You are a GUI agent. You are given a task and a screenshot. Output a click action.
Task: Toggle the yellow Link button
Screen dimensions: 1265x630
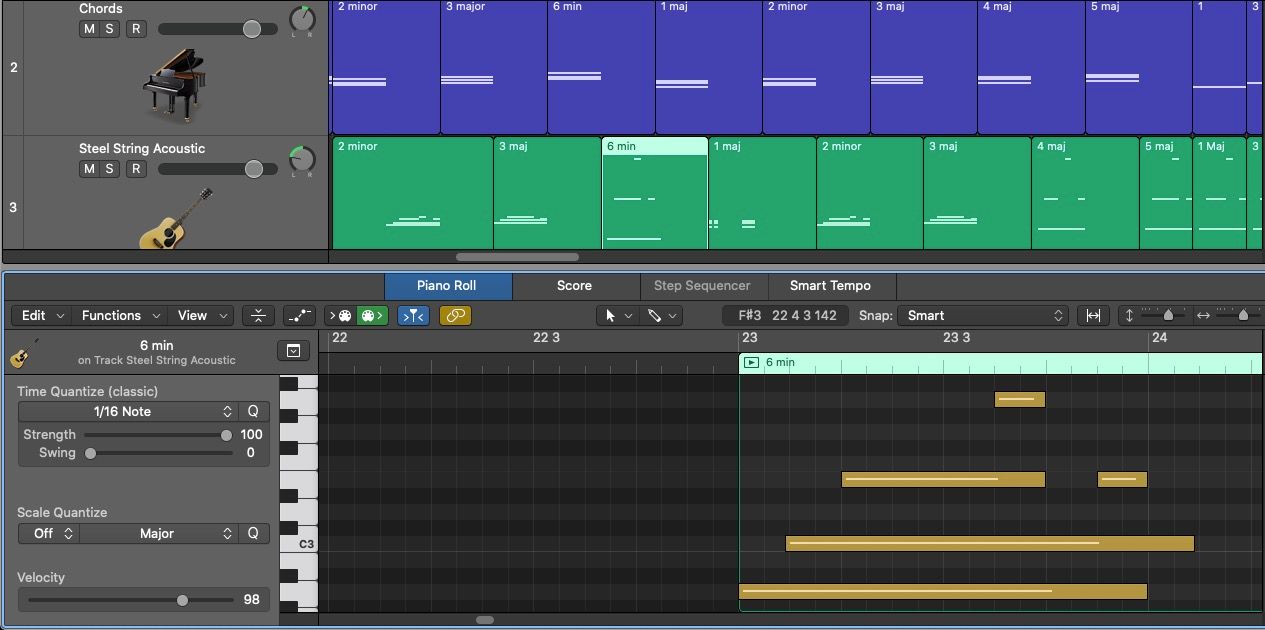coord(455,315)
